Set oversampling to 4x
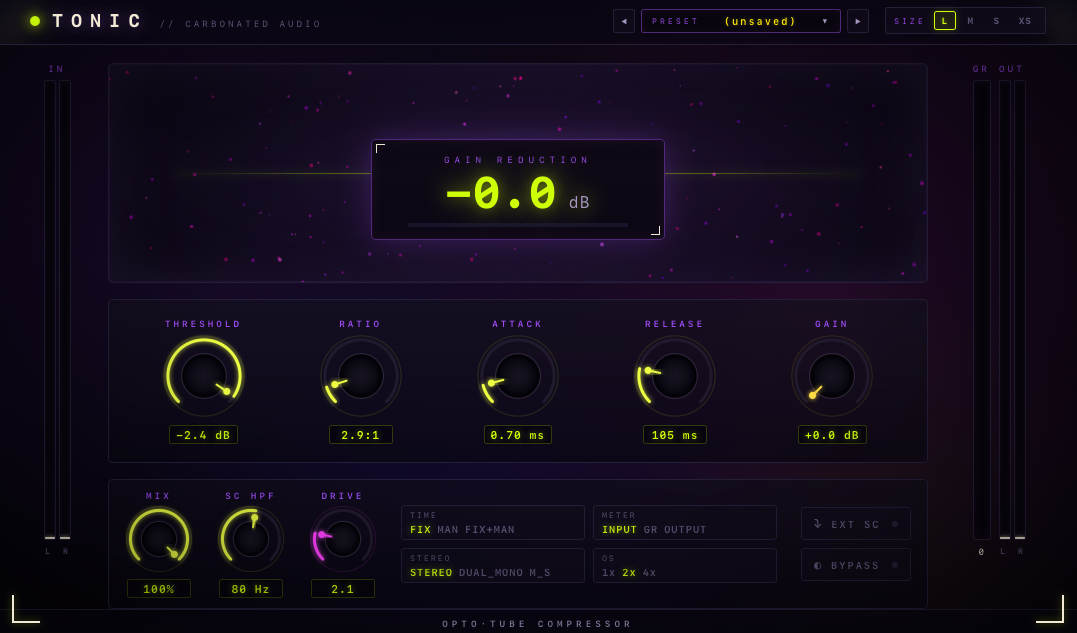1077x633 pixels. tap(650, 573)
